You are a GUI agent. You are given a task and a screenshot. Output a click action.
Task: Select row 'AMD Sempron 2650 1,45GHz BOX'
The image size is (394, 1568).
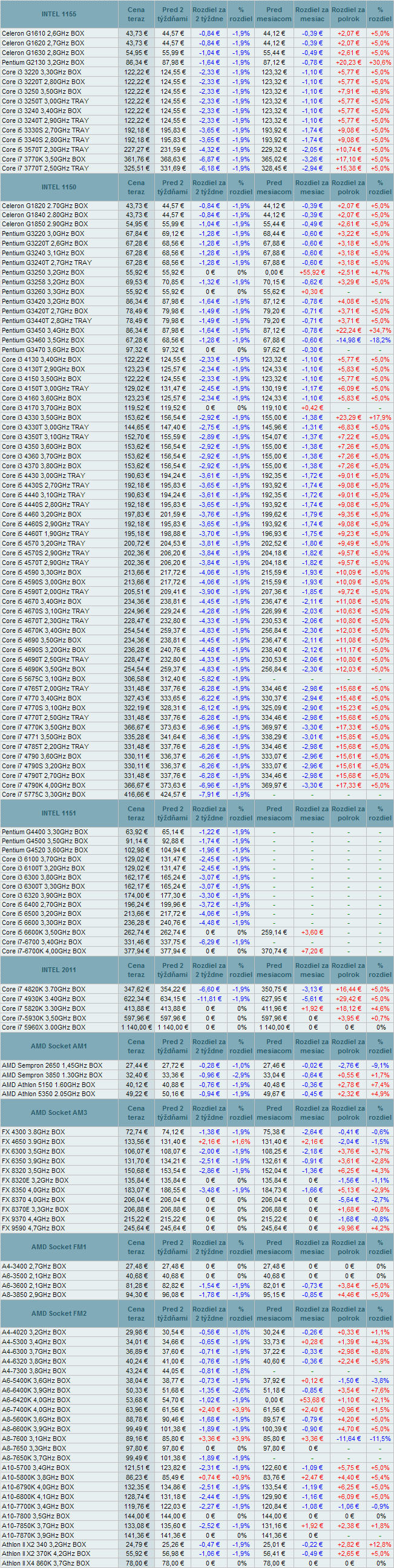197,1065
